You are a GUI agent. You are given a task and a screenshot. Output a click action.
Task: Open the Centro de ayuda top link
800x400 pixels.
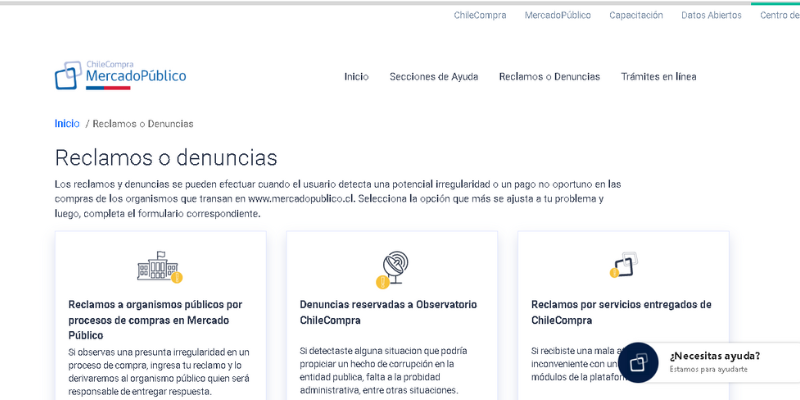780,15
